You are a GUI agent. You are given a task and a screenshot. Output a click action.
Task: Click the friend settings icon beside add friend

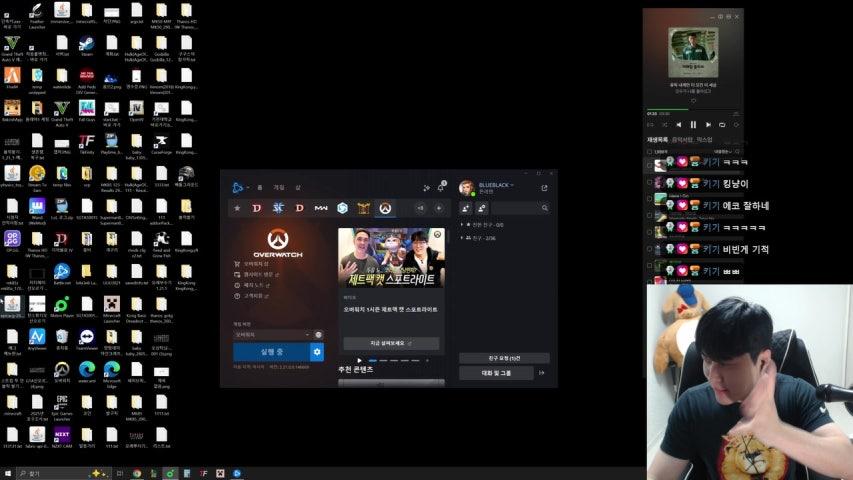(482, 208)
